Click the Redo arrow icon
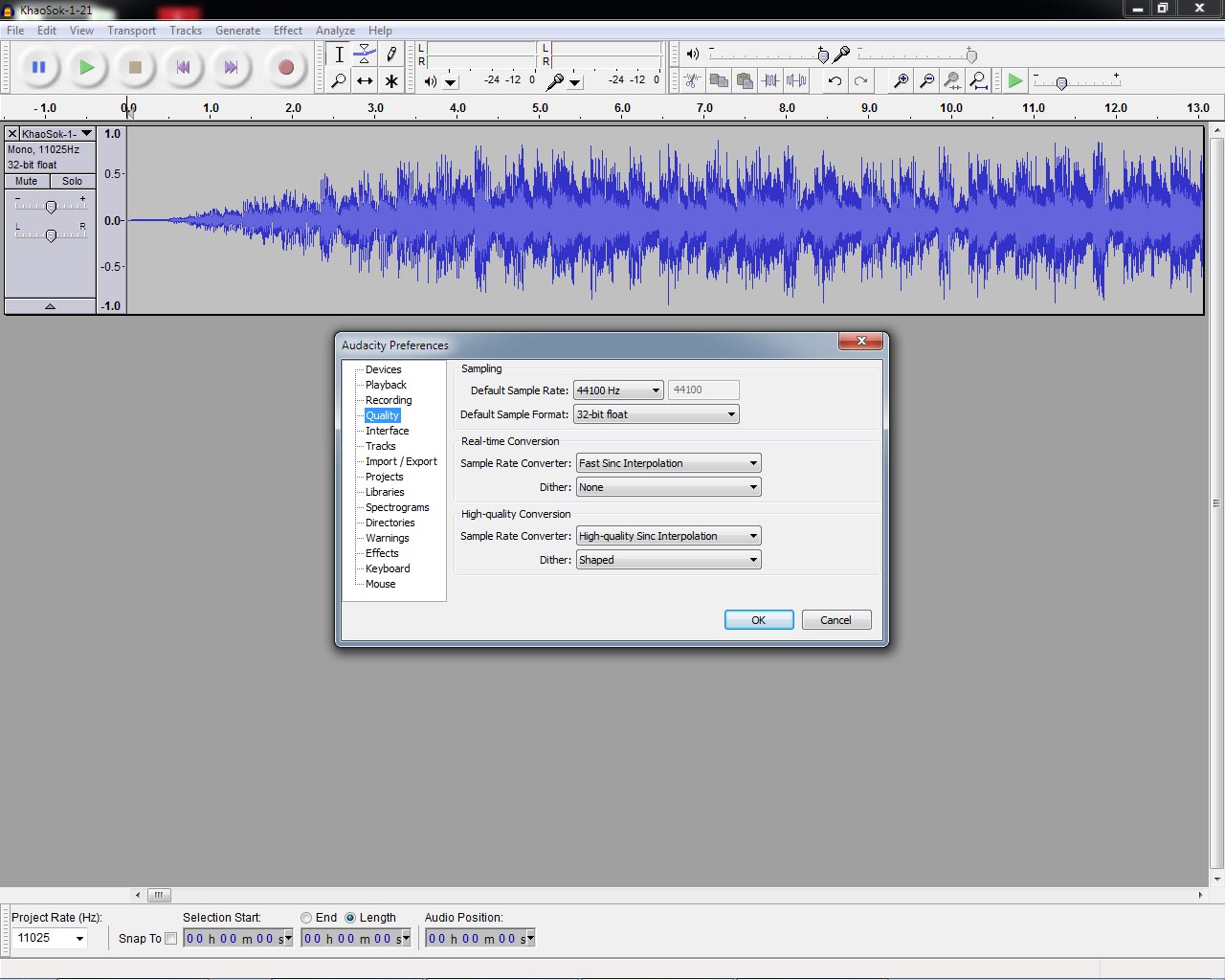This screenshot has height=980, width=1225. click(x=860, y=81)
